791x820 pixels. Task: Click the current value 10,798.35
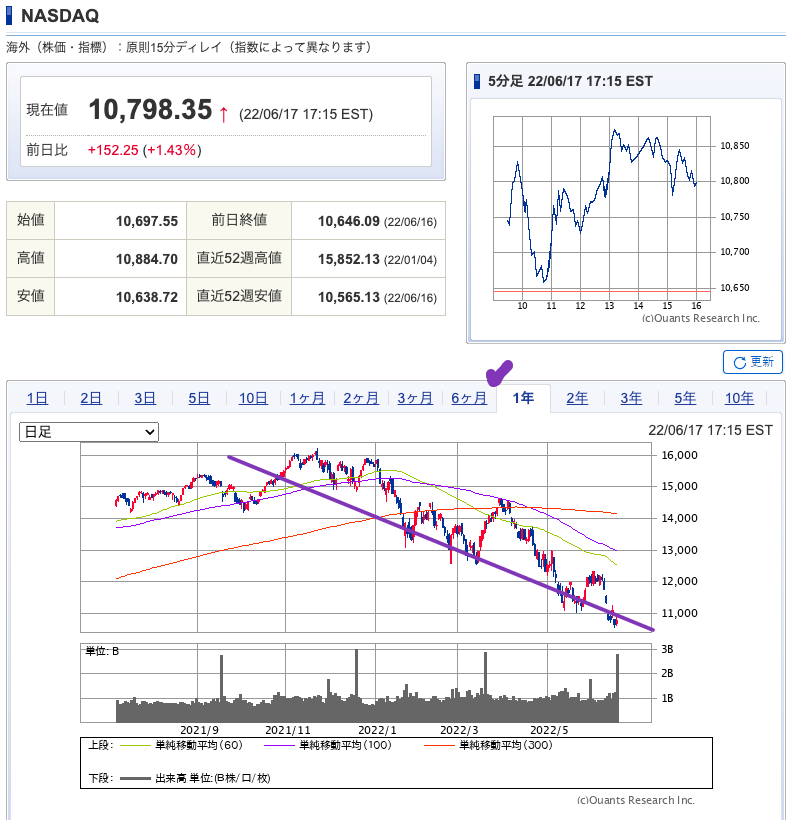[x=151, y=110]
